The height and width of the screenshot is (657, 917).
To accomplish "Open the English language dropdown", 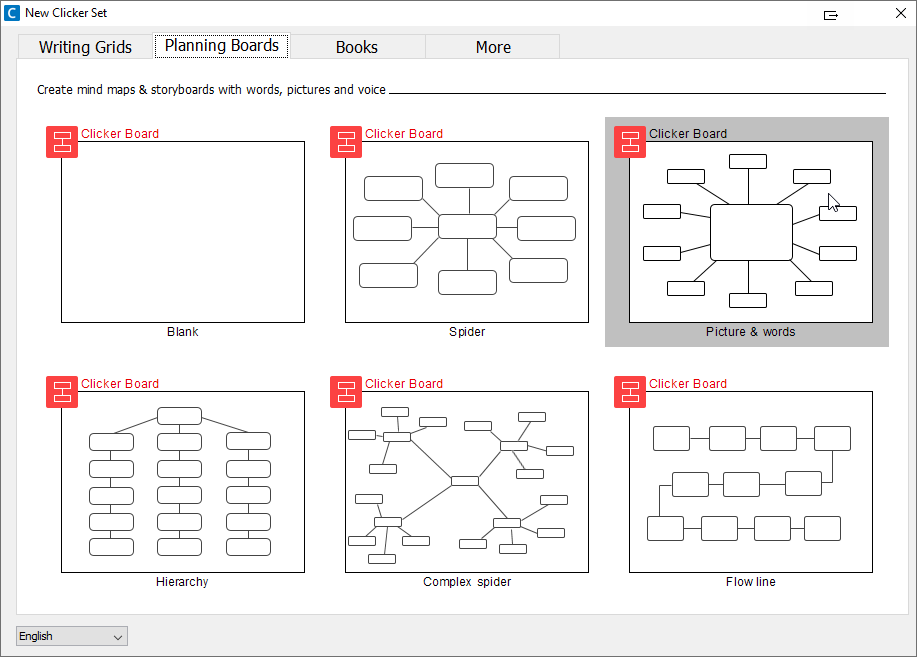I will click(x=71, y=636).
